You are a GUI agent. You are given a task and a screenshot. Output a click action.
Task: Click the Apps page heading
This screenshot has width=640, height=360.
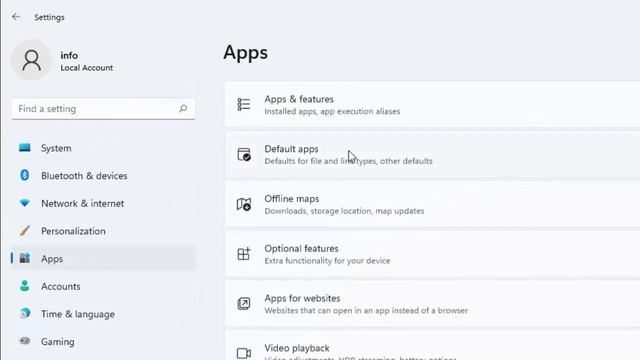(x=246, y=53)
